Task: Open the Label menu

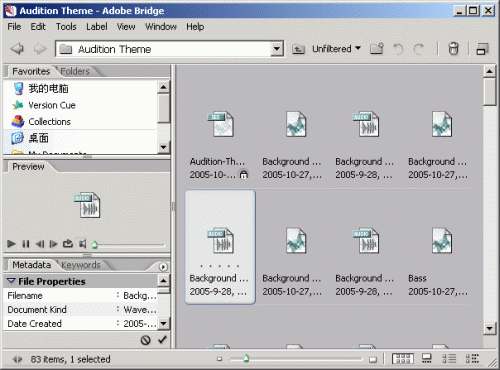Action: click(x=97, y=27)
